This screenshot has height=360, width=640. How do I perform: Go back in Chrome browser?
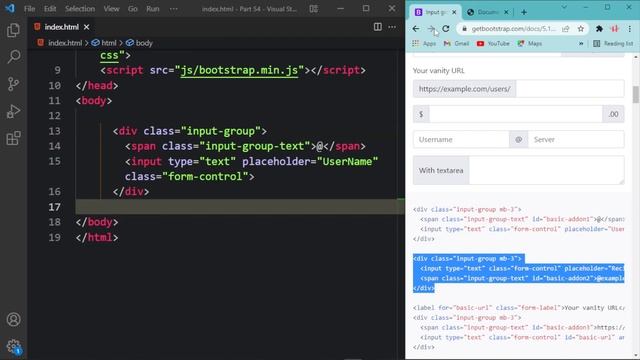click(416, 29)
